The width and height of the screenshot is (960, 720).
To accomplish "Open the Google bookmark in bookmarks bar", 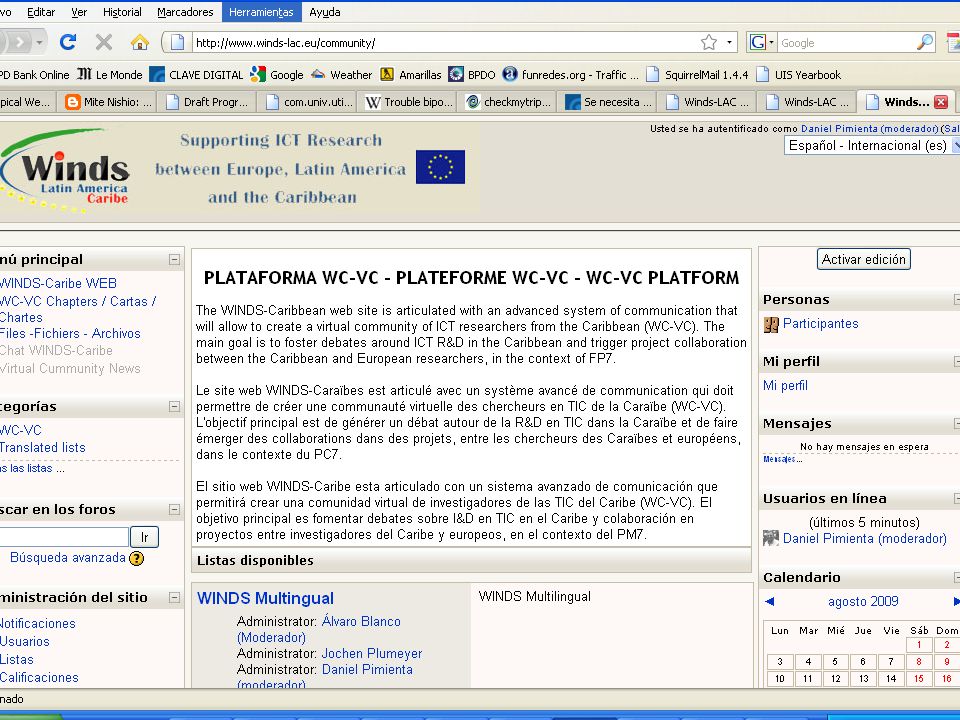I will [x=277, y=75].
